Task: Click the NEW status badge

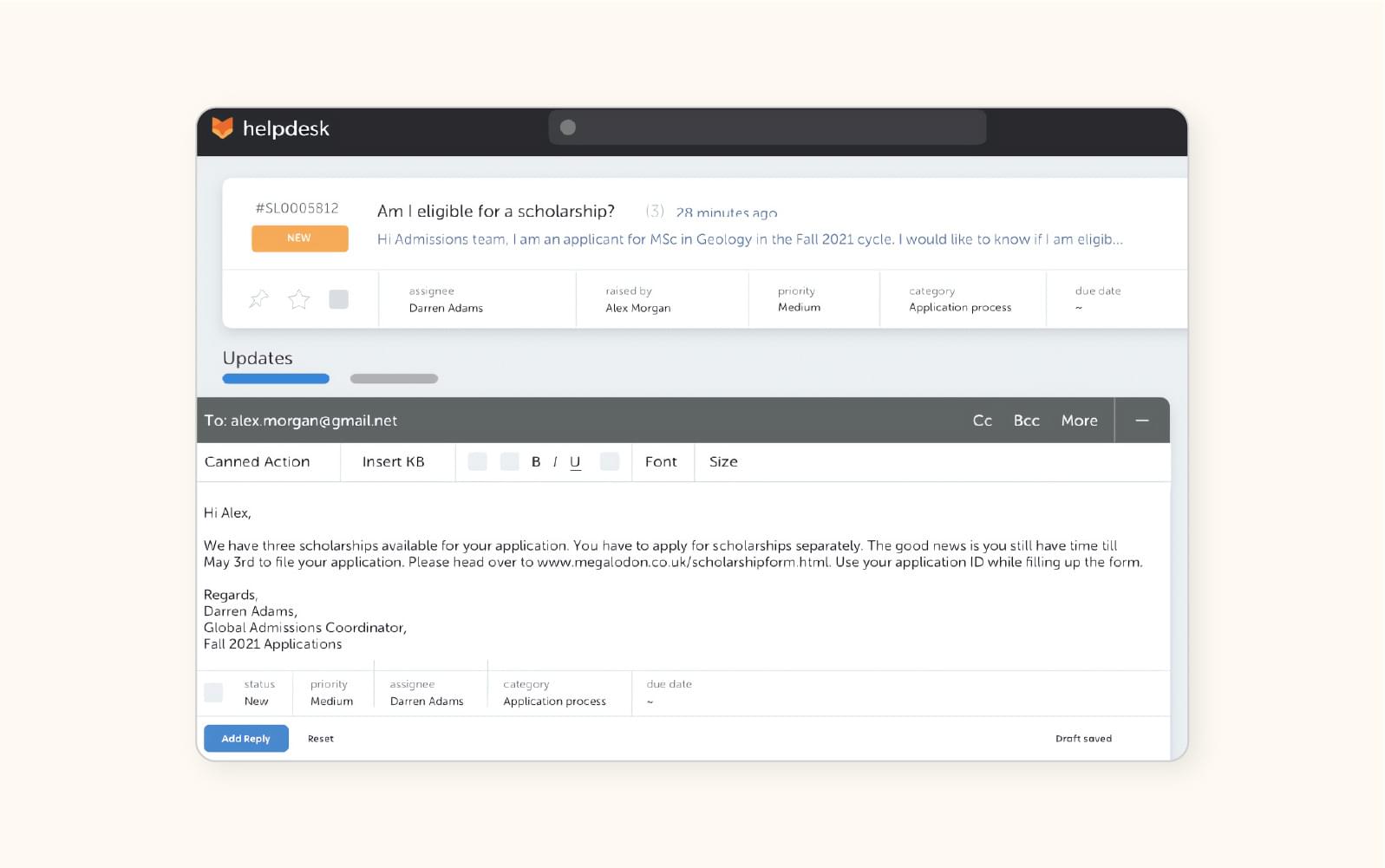Action: click(299, 238)
